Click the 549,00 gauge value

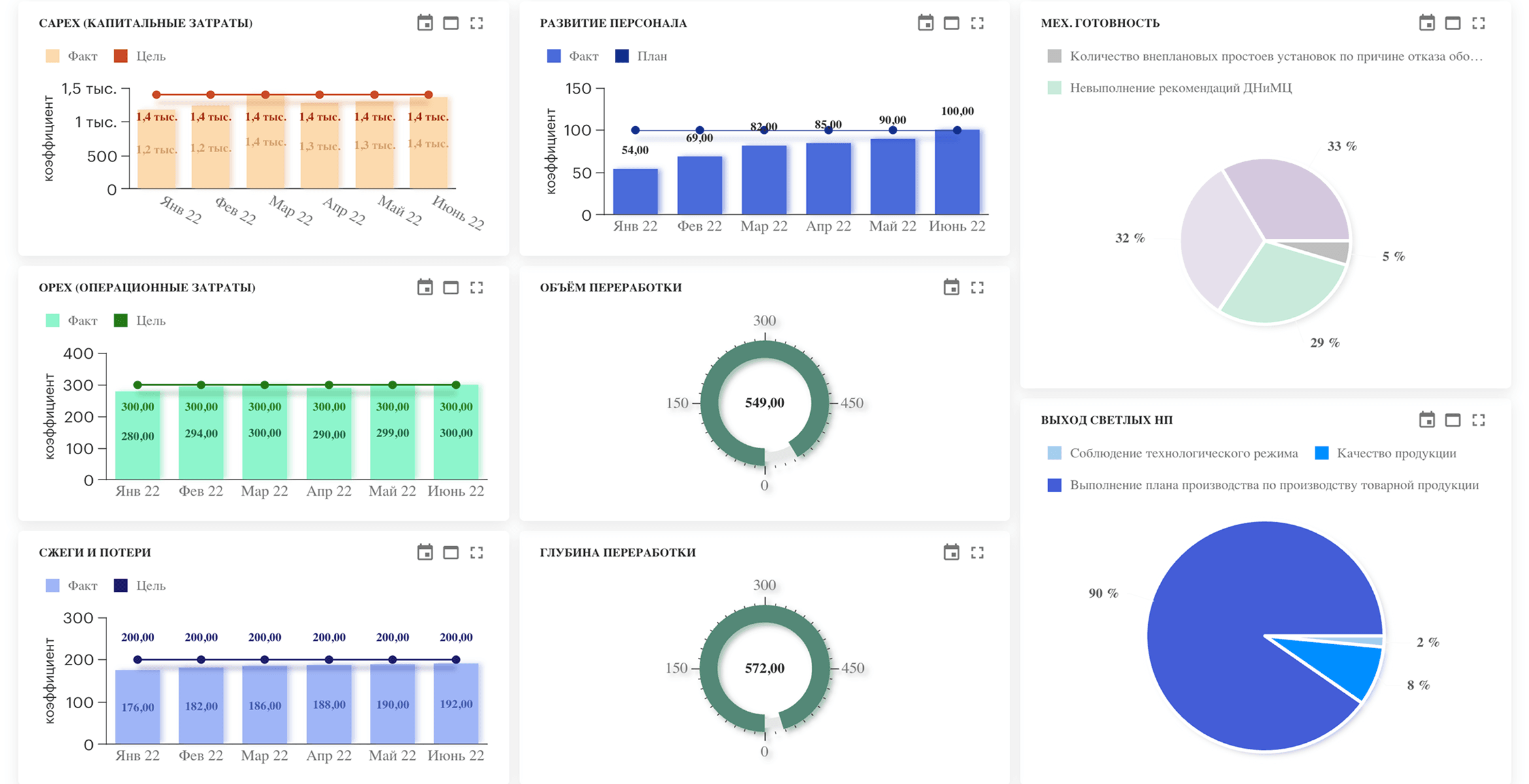[764, 403]
